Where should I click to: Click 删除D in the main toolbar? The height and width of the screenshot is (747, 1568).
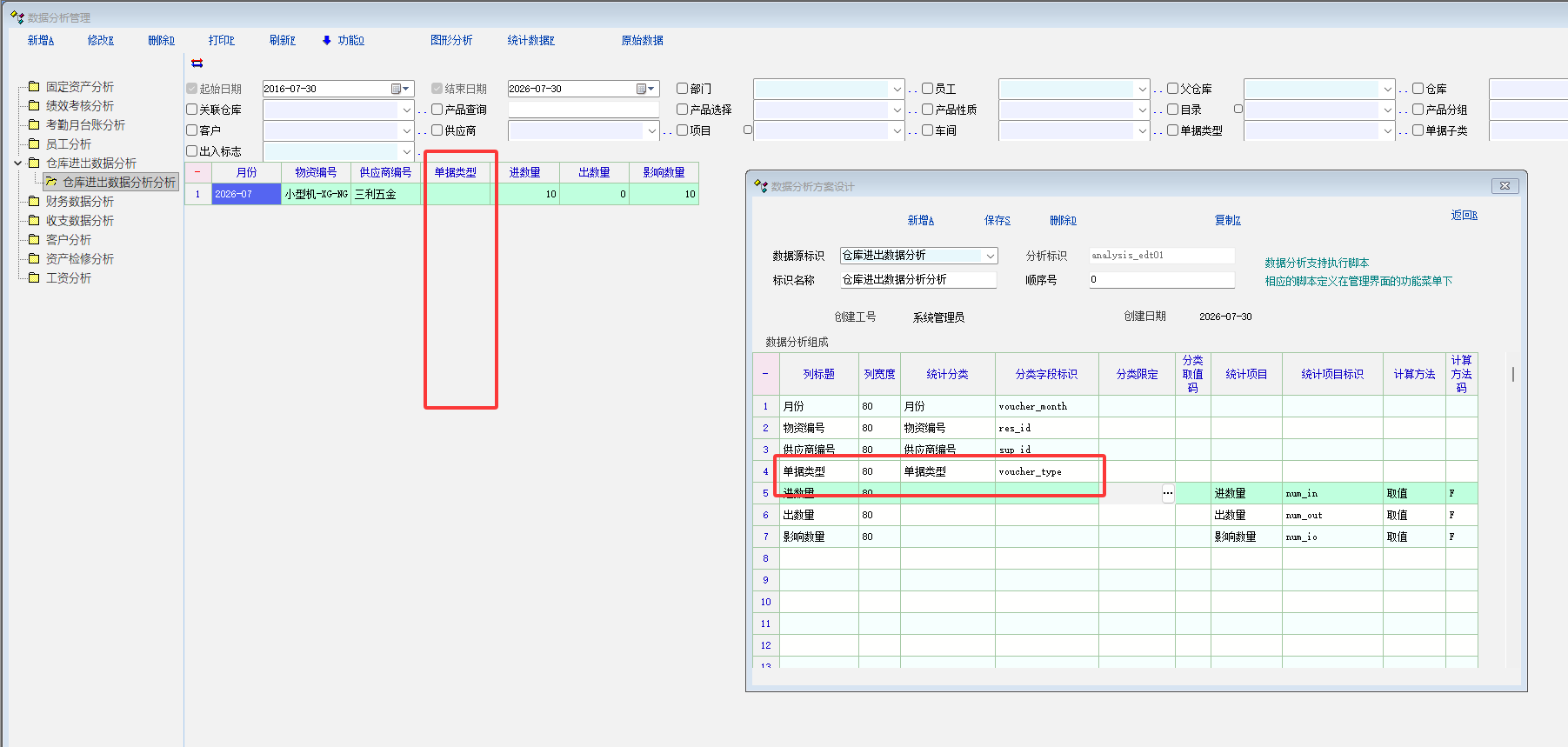pos(161,40)
